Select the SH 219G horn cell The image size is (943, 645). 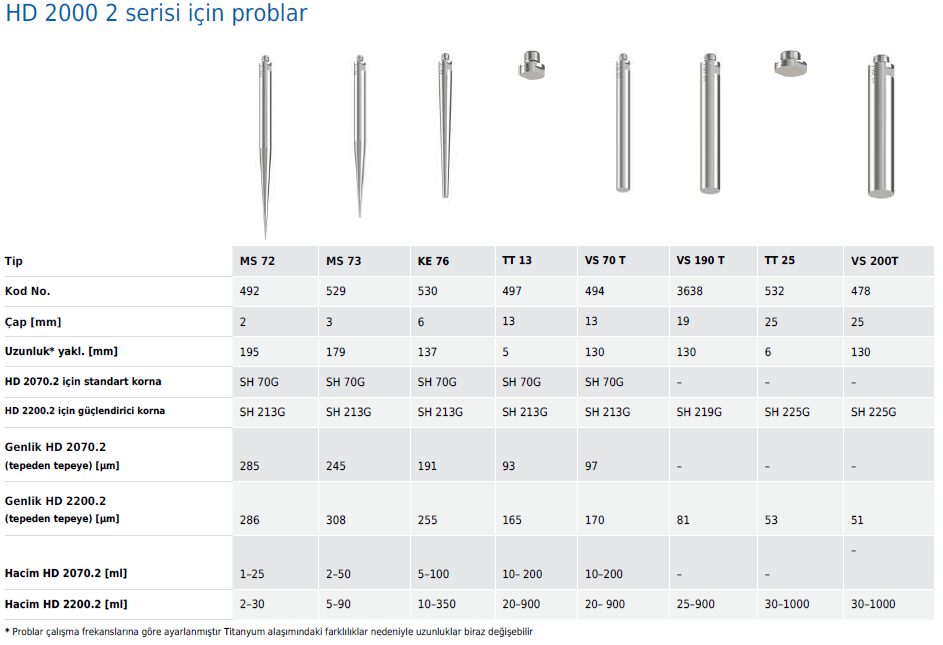pos(699,412)
